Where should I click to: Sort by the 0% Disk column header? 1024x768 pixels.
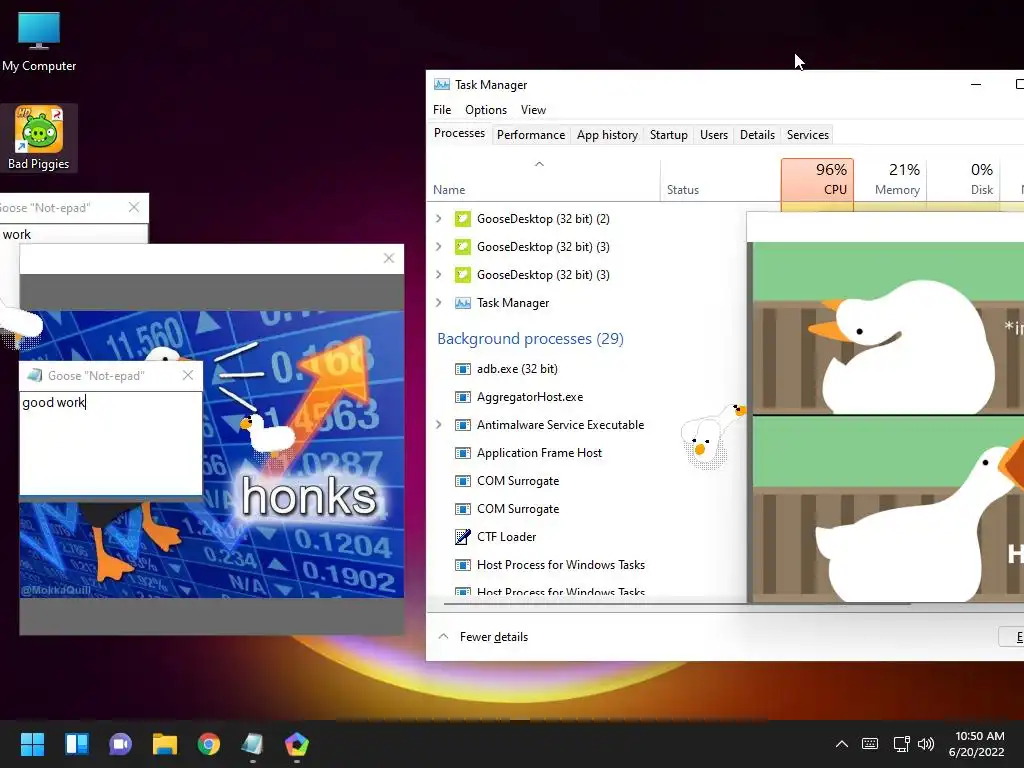click(963, 180)
